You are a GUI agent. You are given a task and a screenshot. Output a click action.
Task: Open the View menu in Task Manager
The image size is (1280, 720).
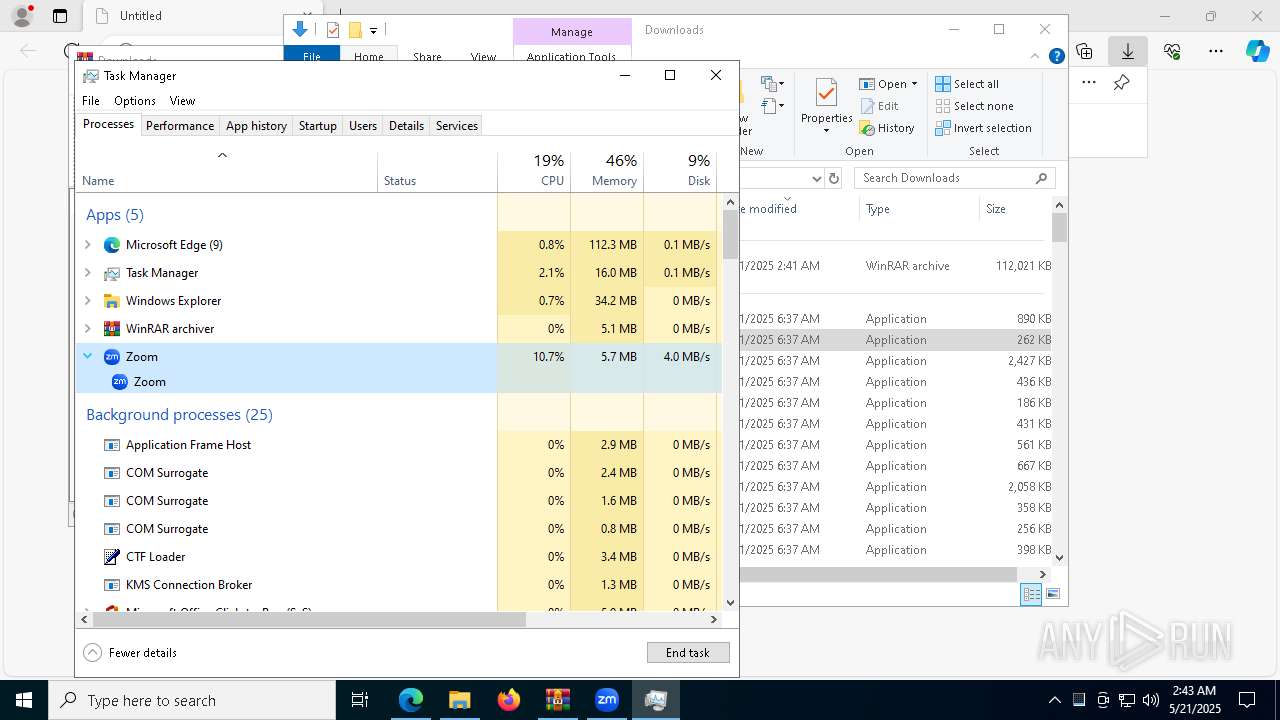(x=182, y=101)
